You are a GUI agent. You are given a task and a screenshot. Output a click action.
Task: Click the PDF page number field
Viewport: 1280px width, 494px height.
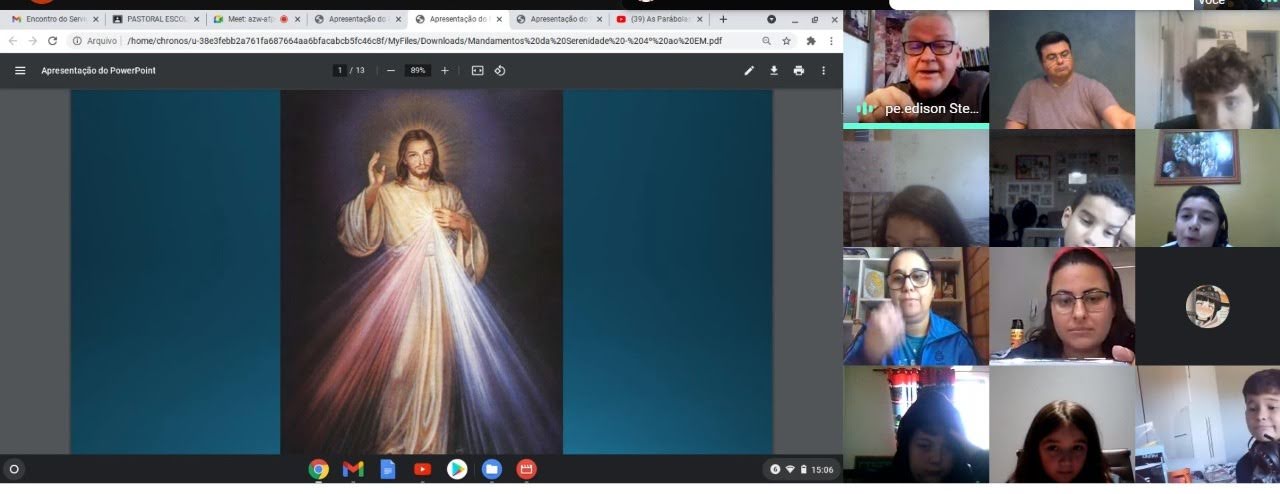point(340,71)
